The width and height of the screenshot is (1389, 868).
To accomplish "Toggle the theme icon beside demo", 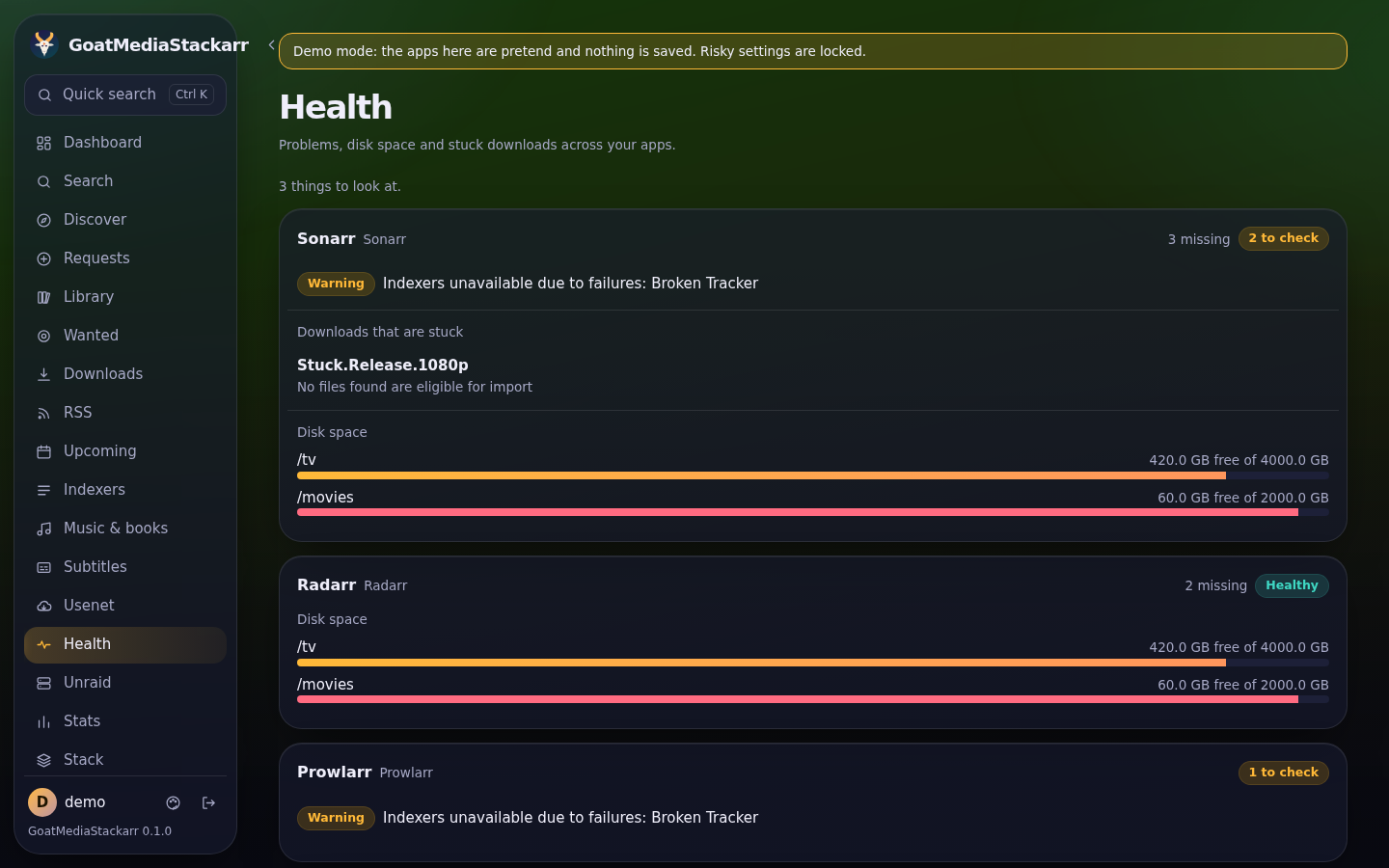I will click(x=174, y=802).
